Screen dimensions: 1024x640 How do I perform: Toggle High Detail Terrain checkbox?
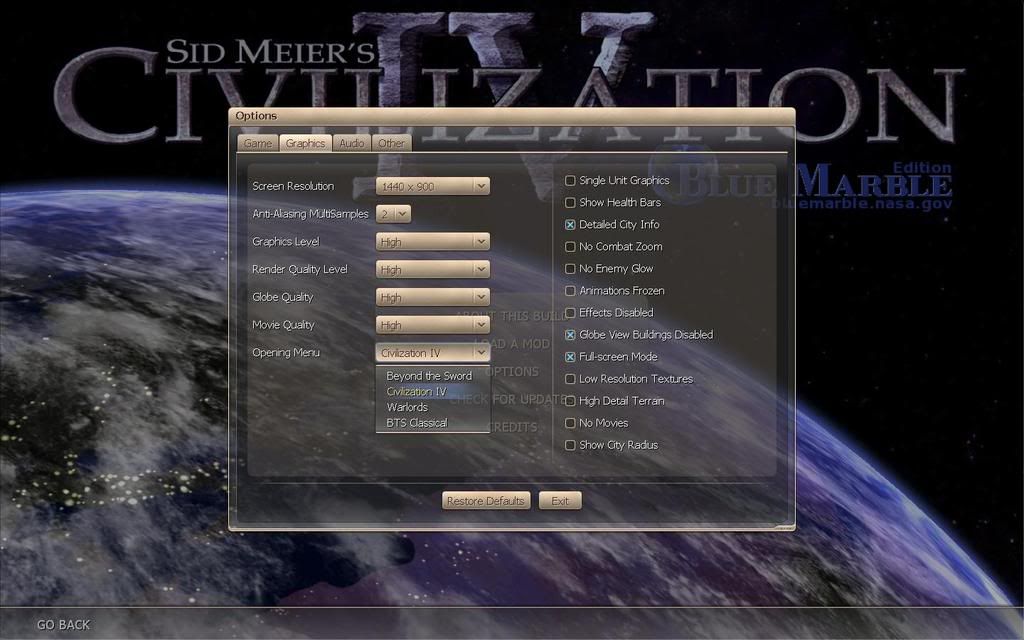(570, 401)
